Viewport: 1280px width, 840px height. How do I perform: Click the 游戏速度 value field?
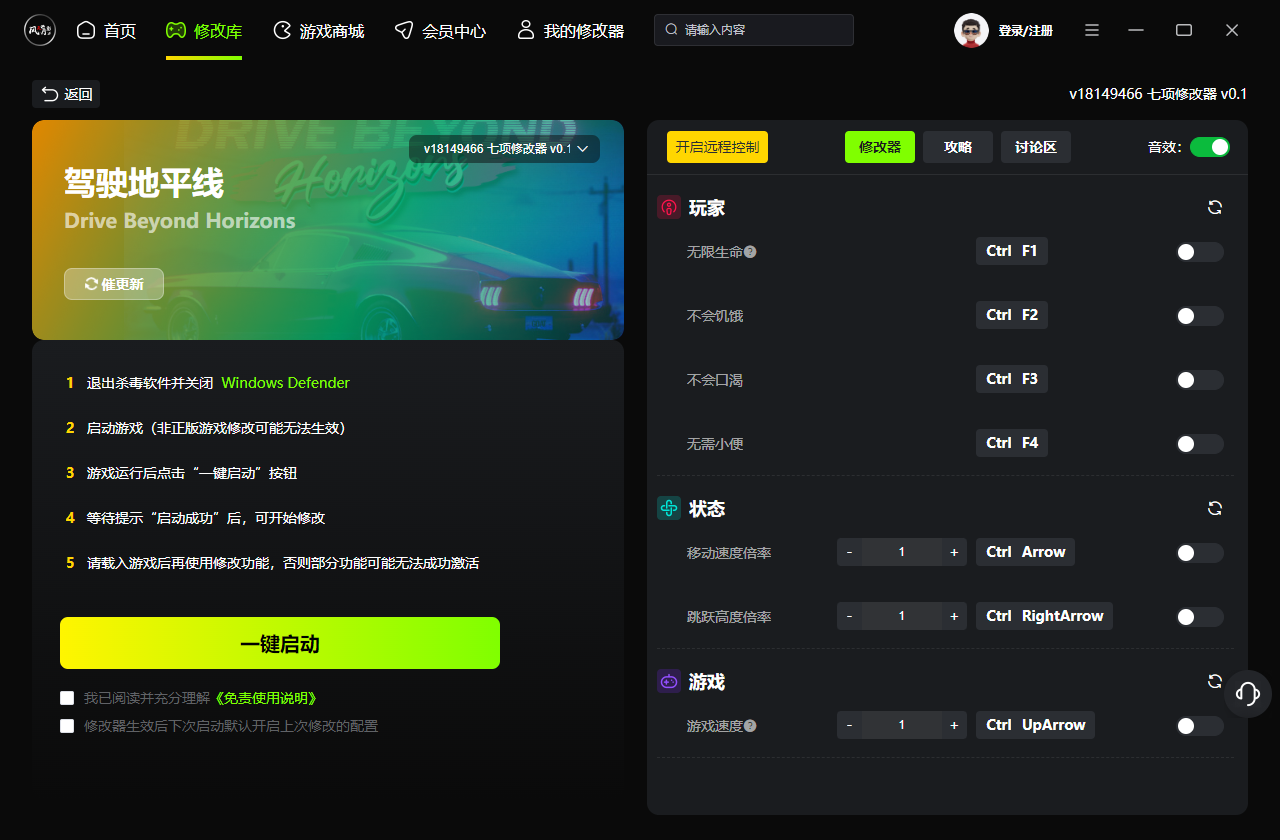point(902,725)
